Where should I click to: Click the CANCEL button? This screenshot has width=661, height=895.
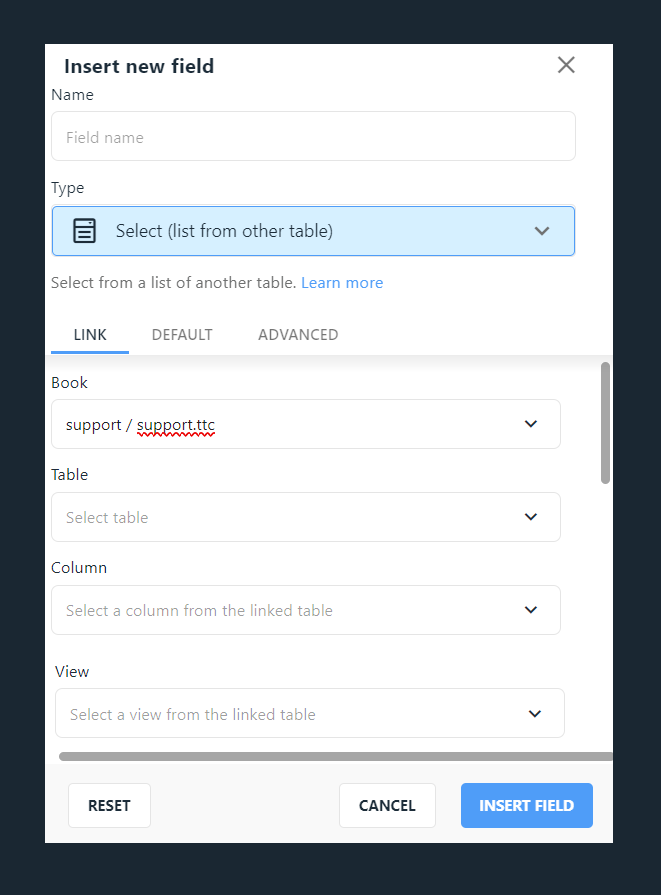click(x=387, y=805)
